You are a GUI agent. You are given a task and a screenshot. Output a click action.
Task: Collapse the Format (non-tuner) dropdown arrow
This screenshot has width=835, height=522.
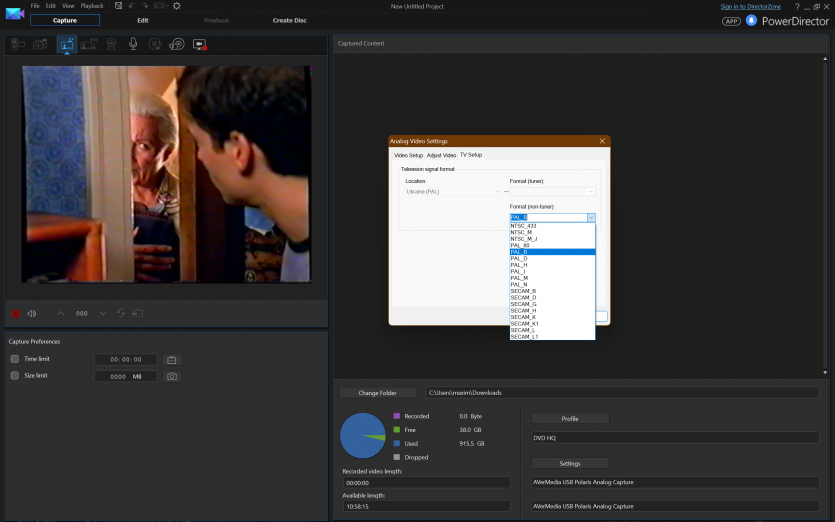591,217
